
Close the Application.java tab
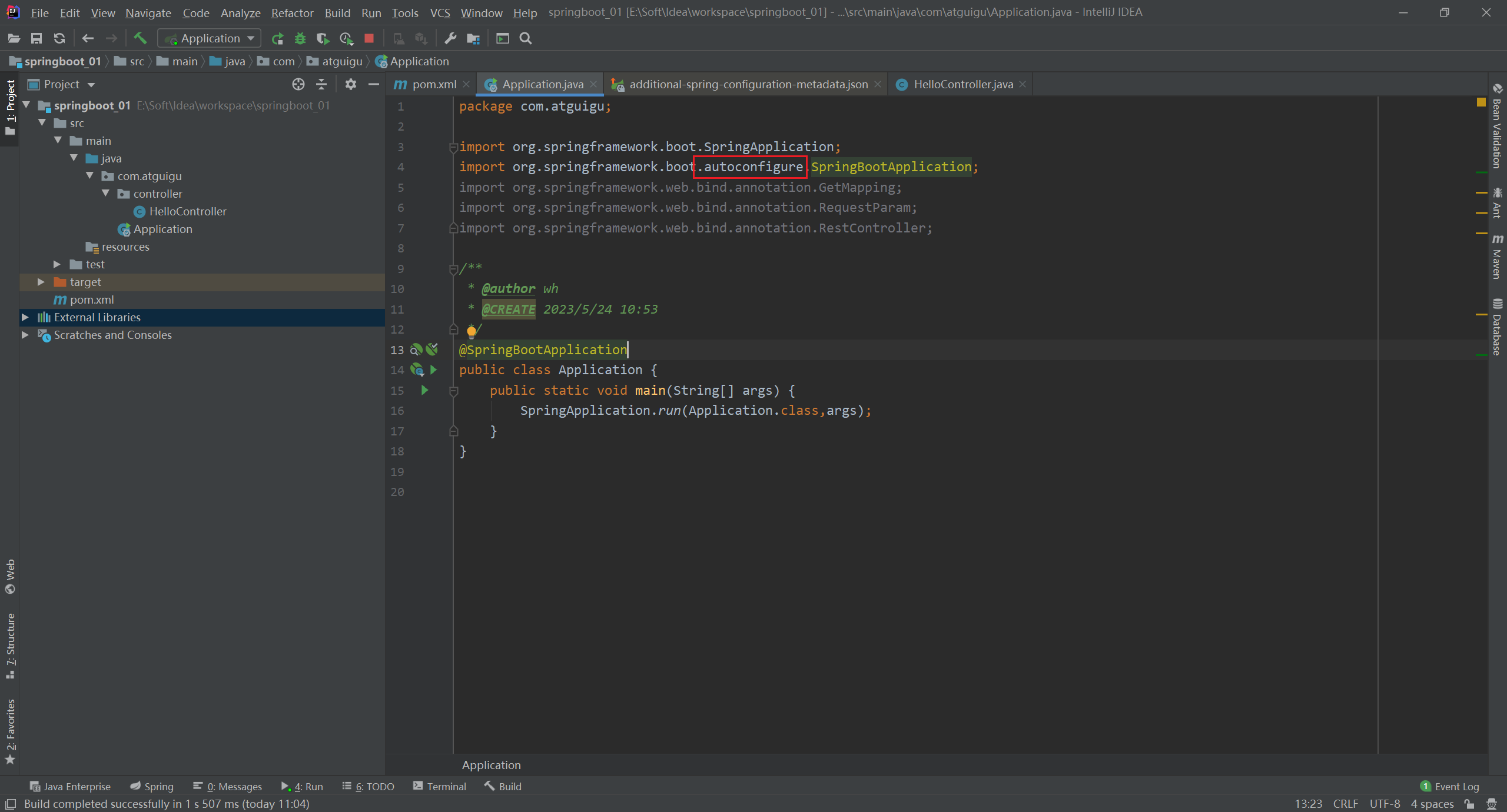pyautogui.click(x=593, y=84)
